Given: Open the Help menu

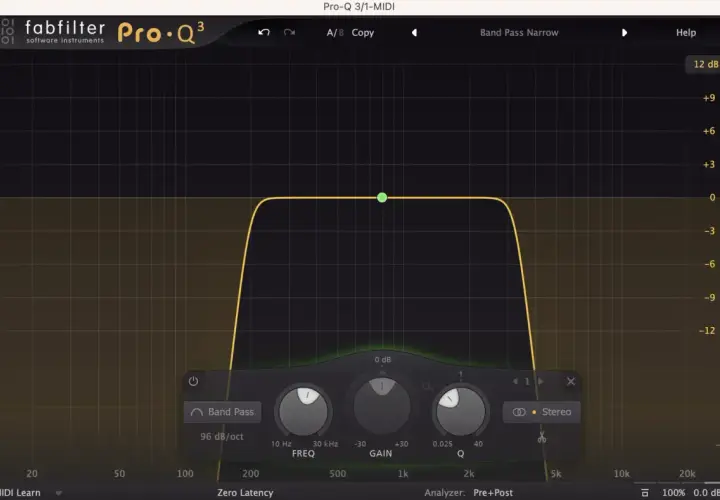Looking at the screenshot, I should (x=686, y=33).
